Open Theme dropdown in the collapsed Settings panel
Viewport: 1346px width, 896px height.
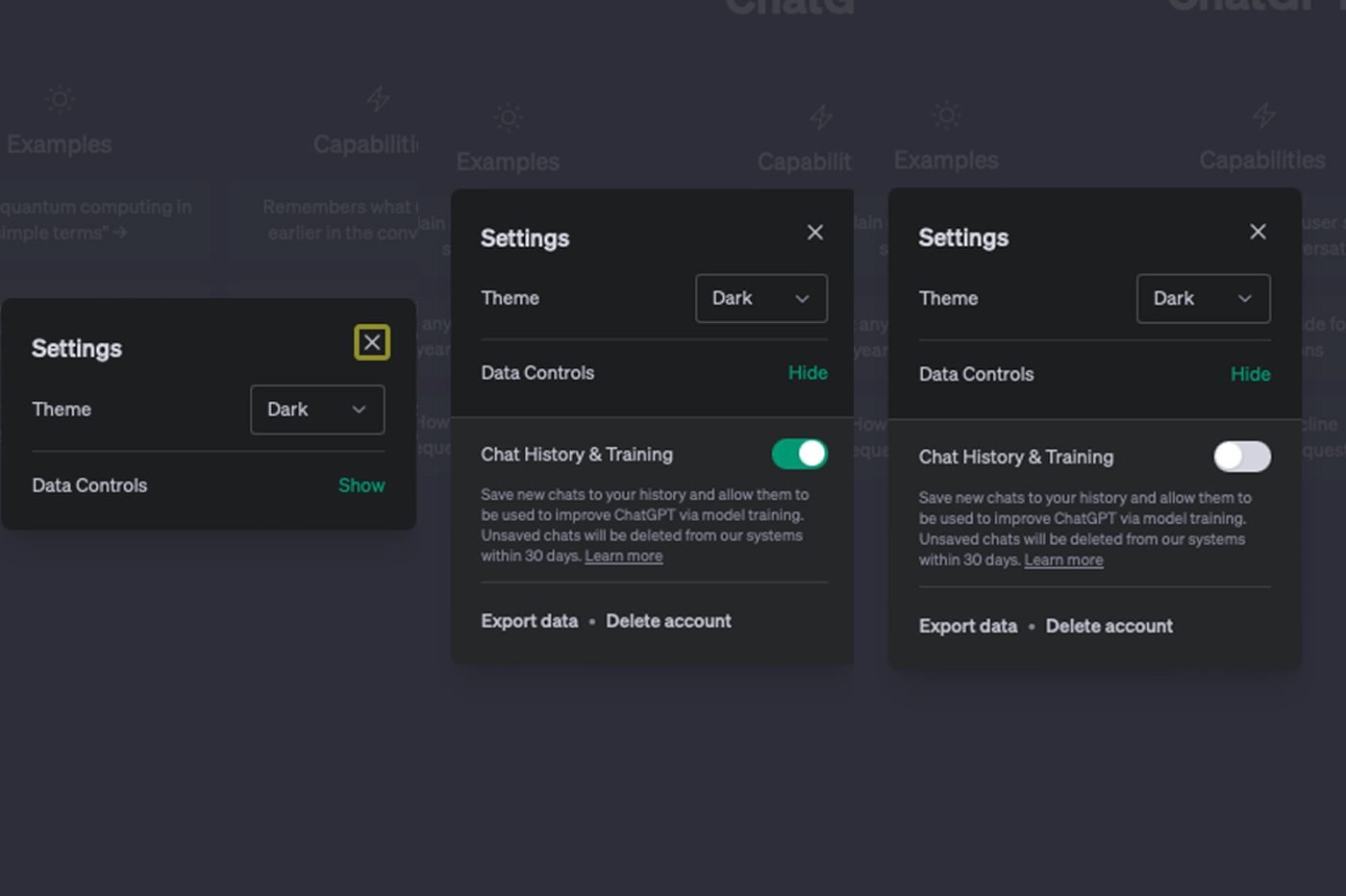(x=317, y=410)
